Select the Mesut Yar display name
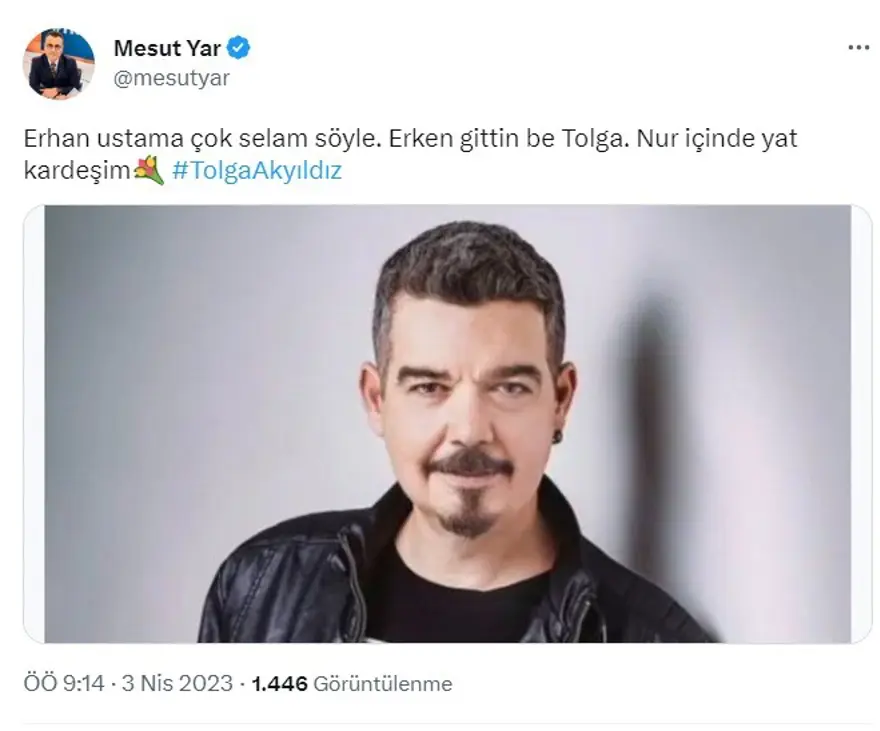Image resolution: width=880 pixels, height=731 pixels. click(x=167, y=48)
